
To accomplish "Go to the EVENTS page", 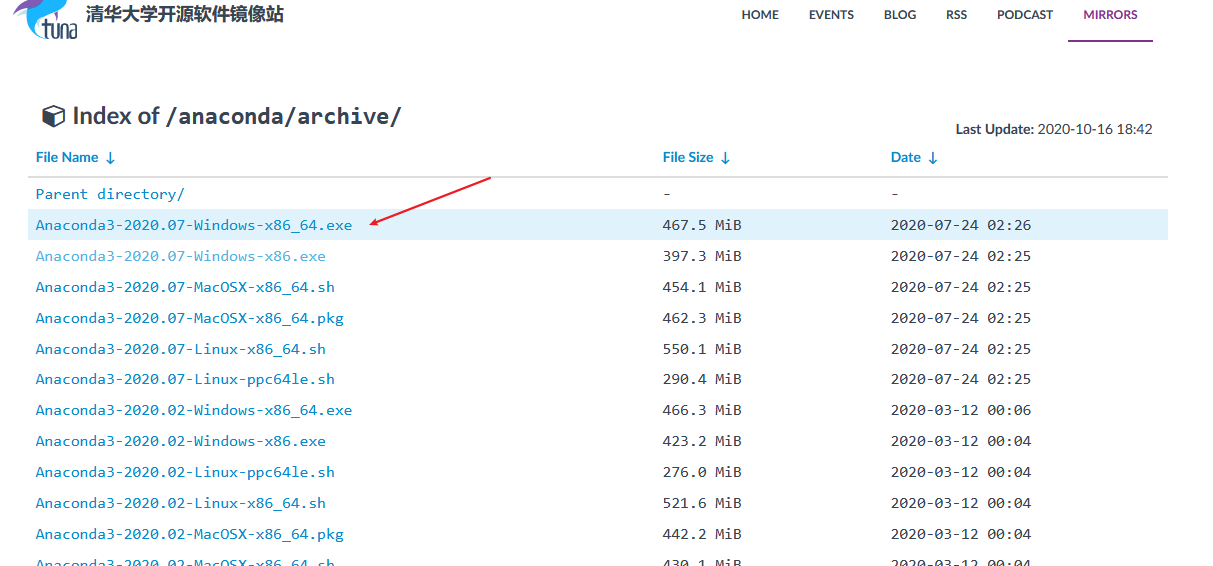I will 831,15.
